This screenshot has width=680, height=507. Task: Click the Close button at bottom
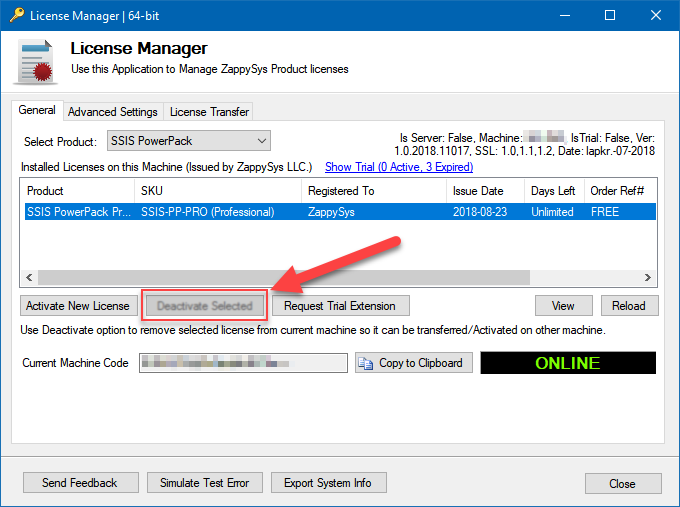pyautogui.click(x=623, y=483)
